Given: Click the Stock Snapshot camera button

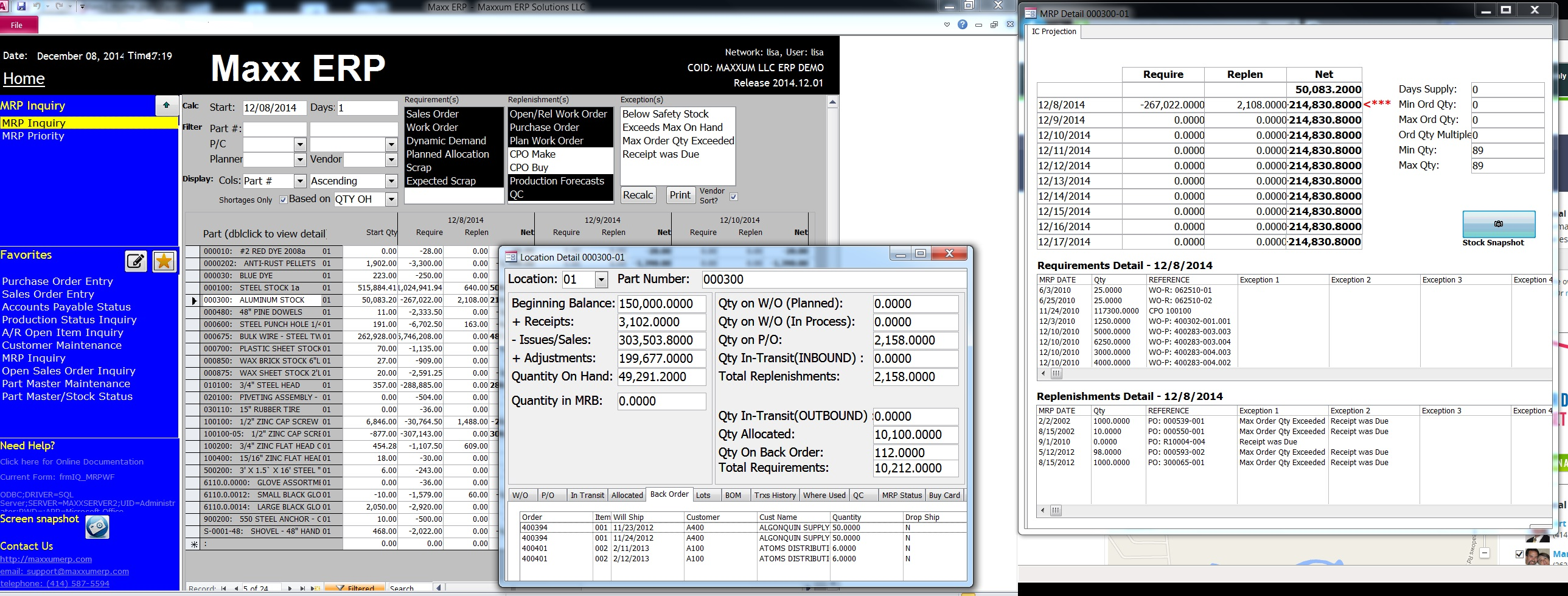Looking at the screenshot, I should (x=1499, y=224).
